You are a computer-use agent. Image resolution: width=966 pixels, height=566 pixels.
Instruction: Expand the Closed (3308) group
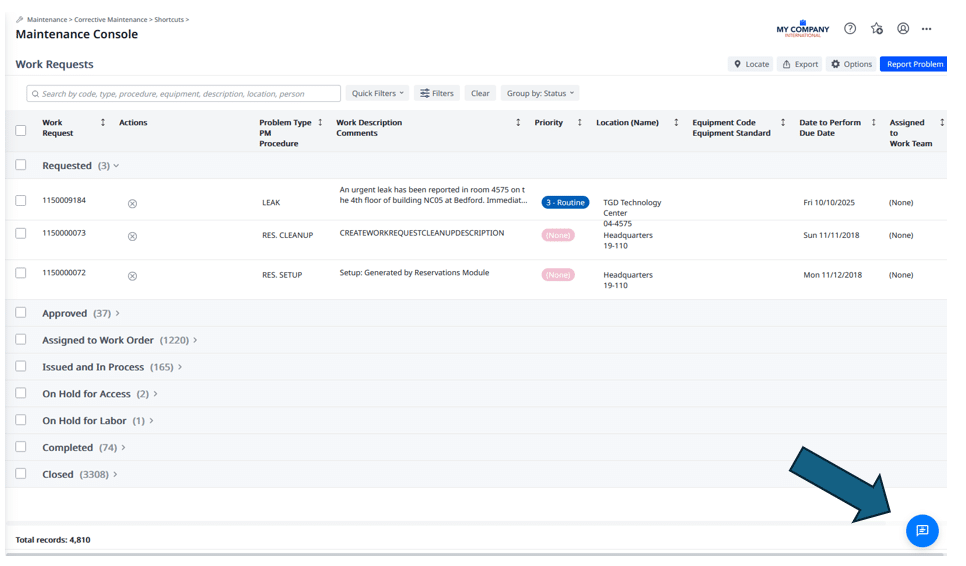[x=116, y=474]
